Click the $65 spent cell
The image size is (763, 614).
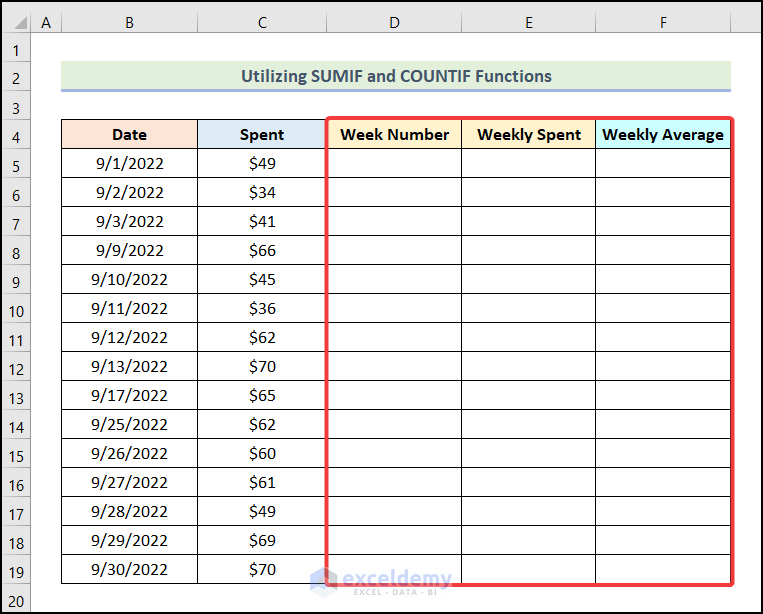coord(262,395)
